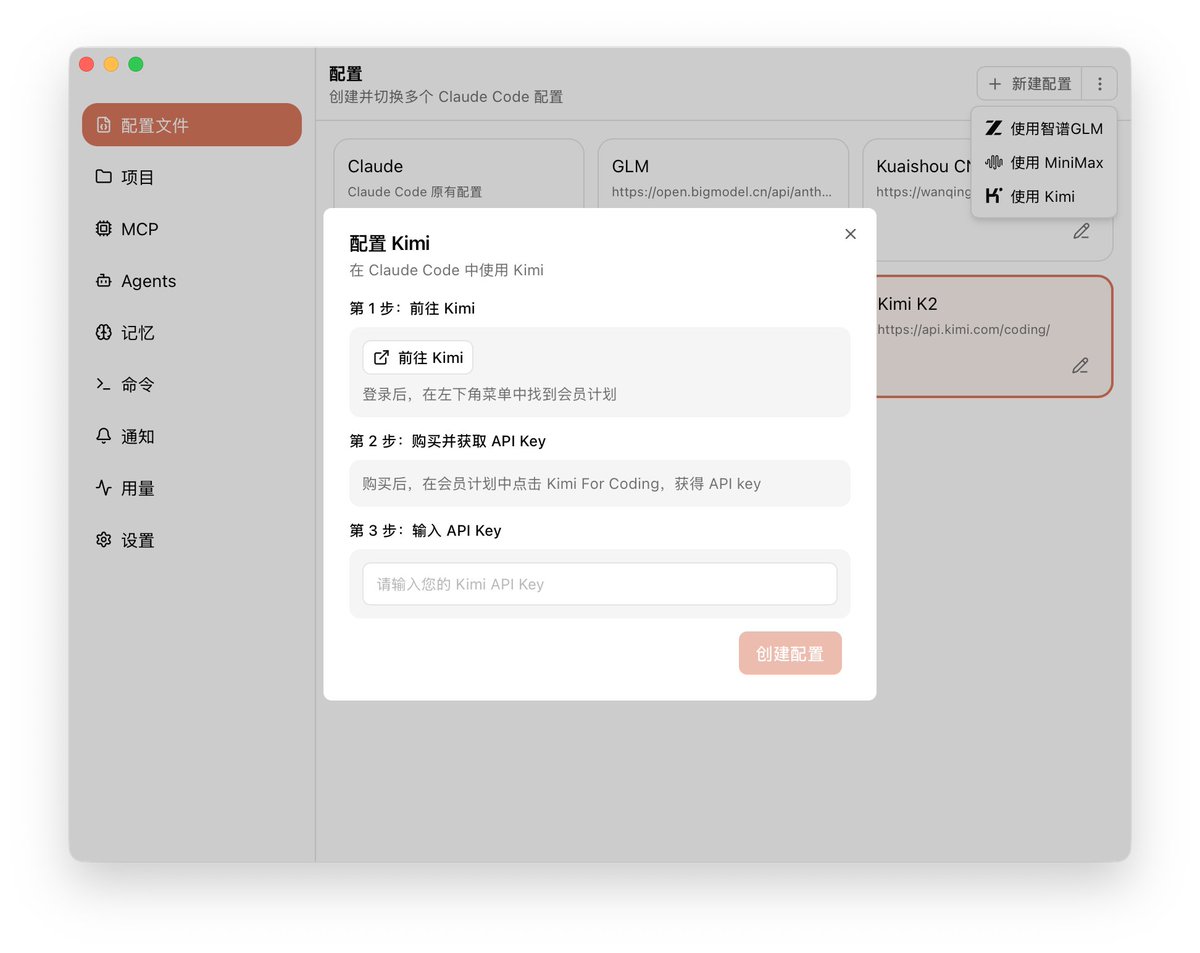Choose 使用 MiniMax from the menu
This screenshot has width=1200, height=953.
click(x=1044, y=162)
